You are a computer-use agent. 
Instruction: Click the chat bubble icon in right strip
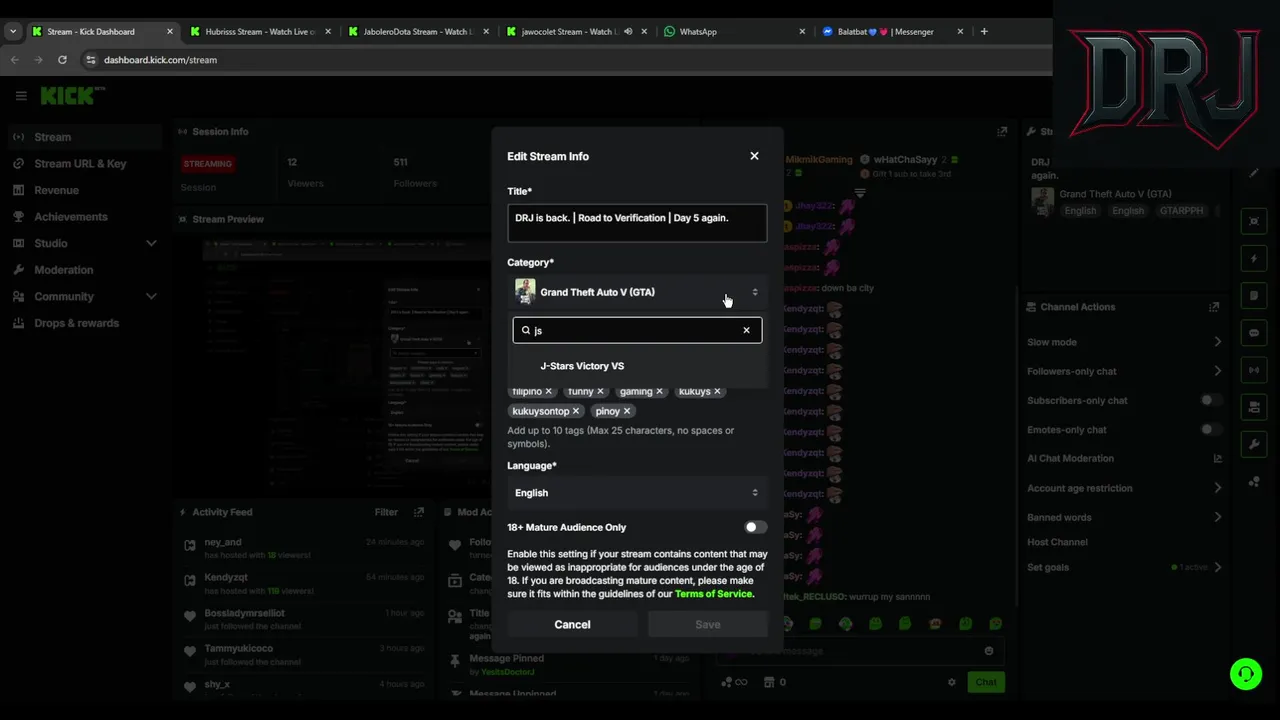tap(1254, 333)
